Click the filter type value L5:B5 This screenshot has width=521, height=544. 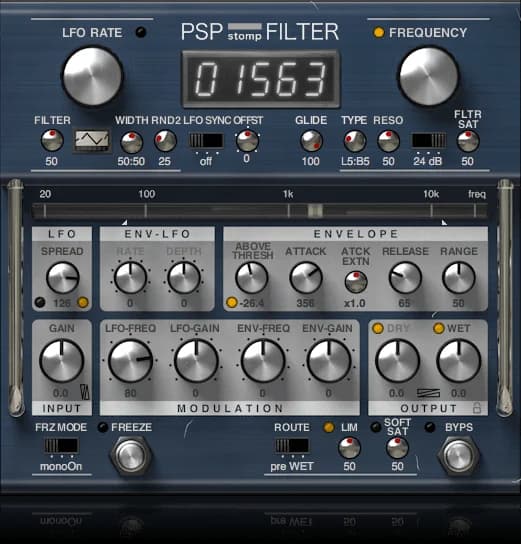355,161
